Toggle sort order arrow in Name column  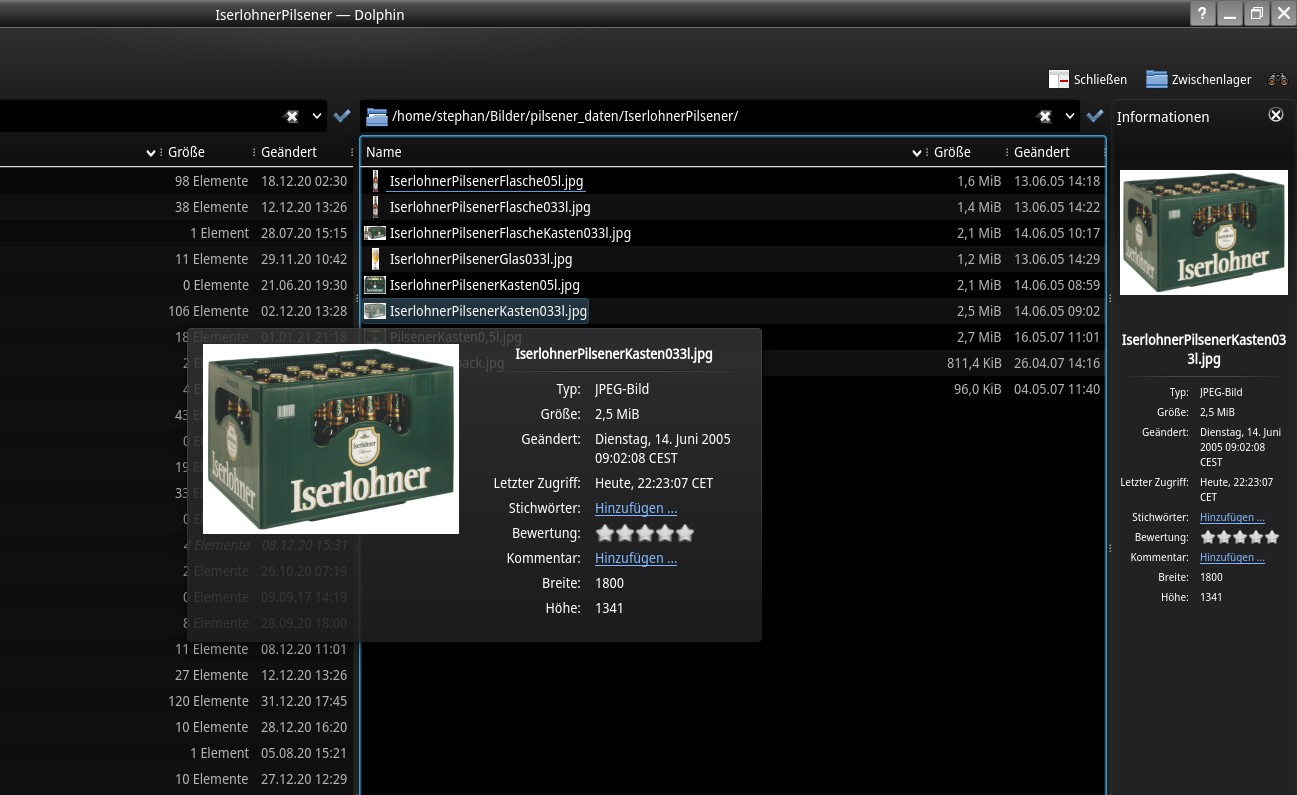pyautogui.click(x=917, y=153)
